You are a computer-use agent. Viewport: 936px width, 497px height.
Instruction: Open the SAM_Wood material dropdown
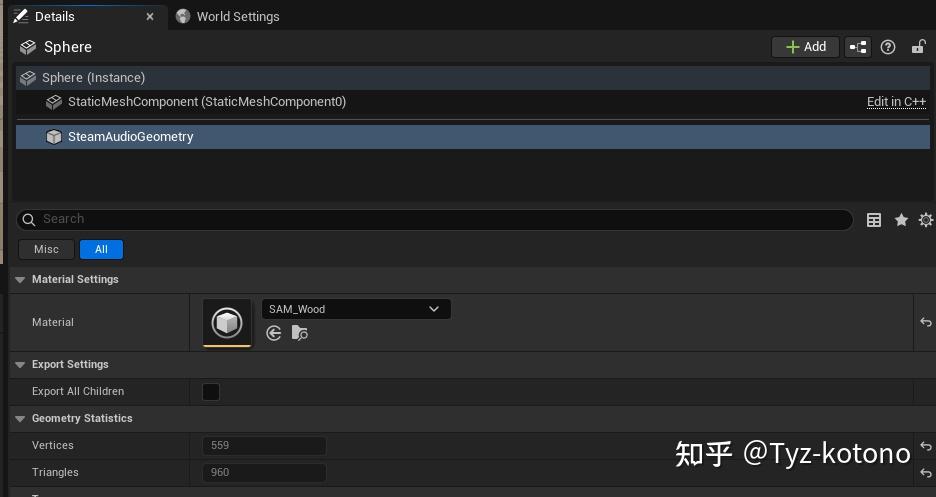(356, 309)
